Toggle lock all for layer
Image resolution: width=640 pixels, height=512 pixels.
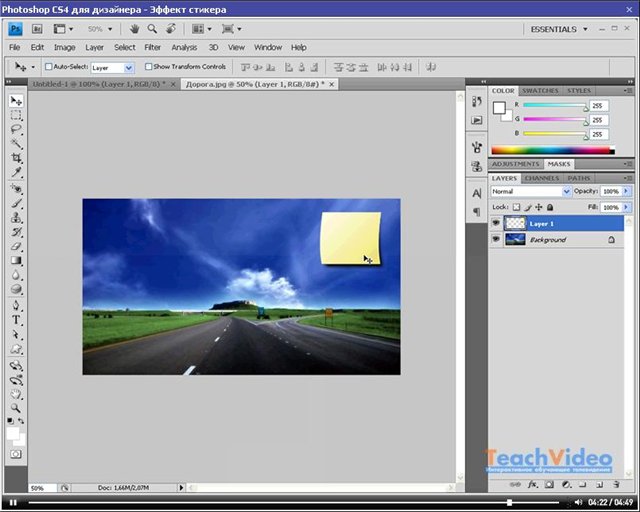coord(550,207)
